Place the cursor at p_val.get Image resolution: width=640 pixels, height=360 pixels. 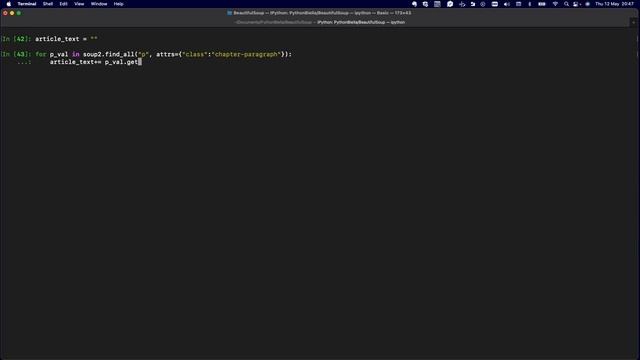pyautogui.click(x=121, y=62)
